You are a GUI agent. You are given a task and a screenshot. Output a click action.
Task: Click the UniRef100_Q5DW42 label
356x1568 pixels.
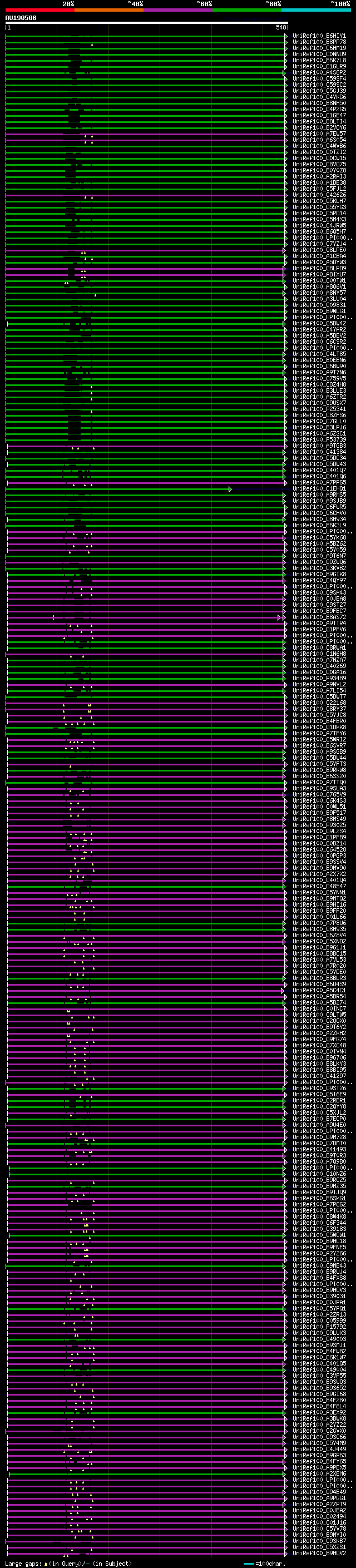point(319,324)
